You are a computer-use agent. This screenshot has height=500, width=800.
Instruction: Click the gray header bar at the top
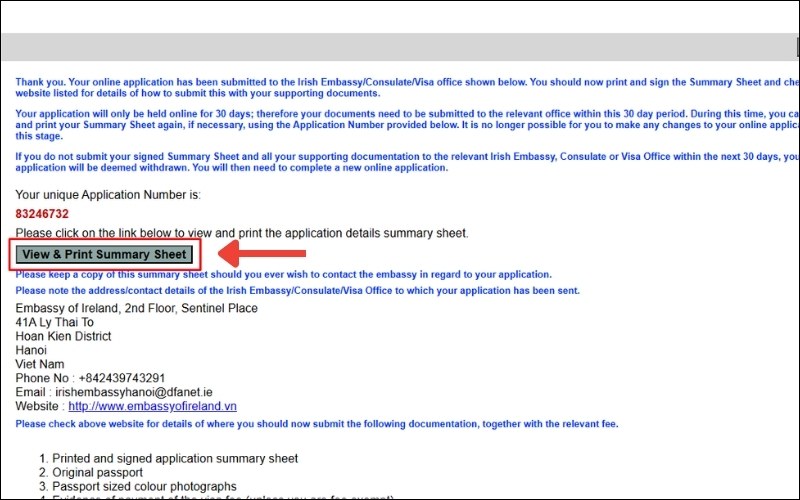(400, 48)
